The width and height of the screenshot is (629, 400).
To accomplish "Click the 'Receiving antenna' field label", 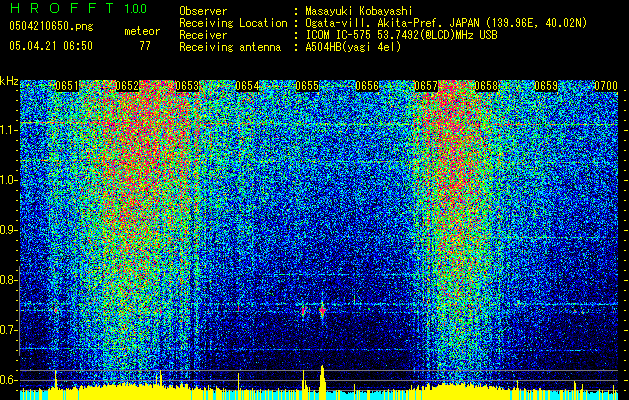I will (230, 47).
